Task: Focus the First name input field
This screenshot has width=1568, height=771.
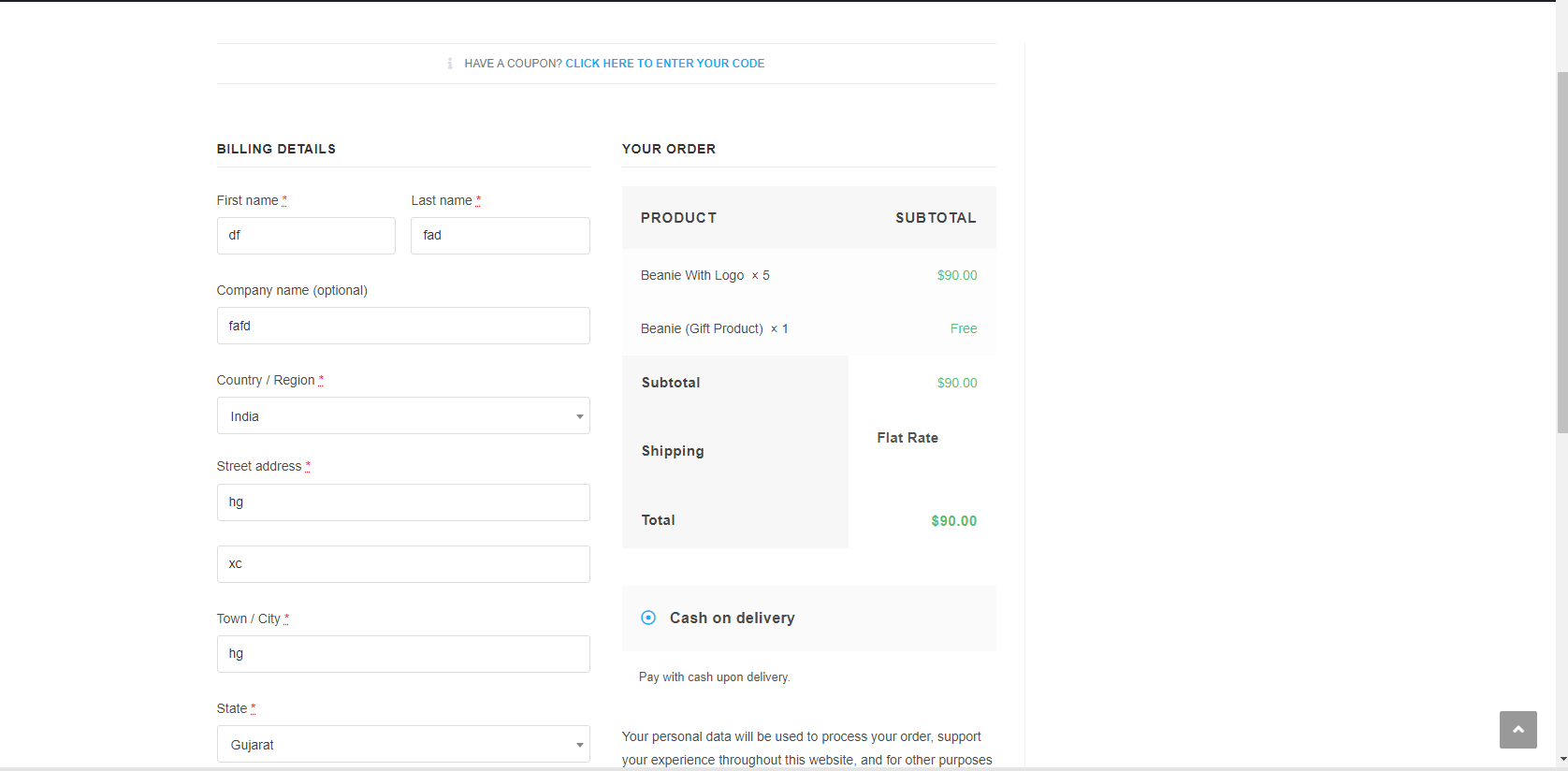Action: pos(306,236)
